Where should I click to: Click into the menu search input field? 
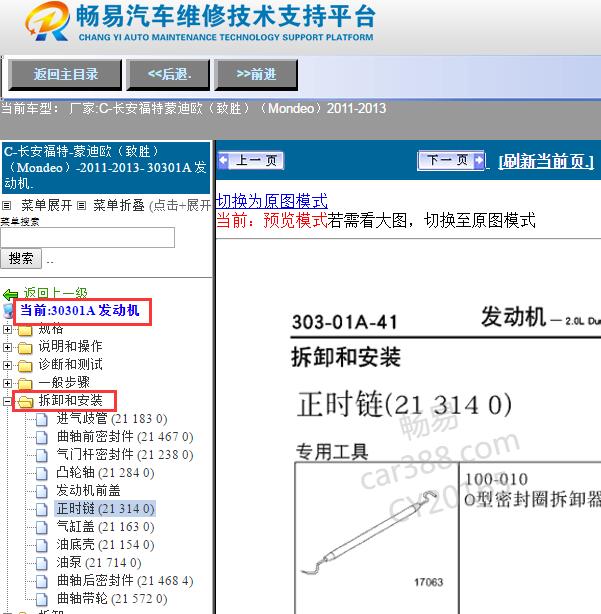click(x=87, y=237)
